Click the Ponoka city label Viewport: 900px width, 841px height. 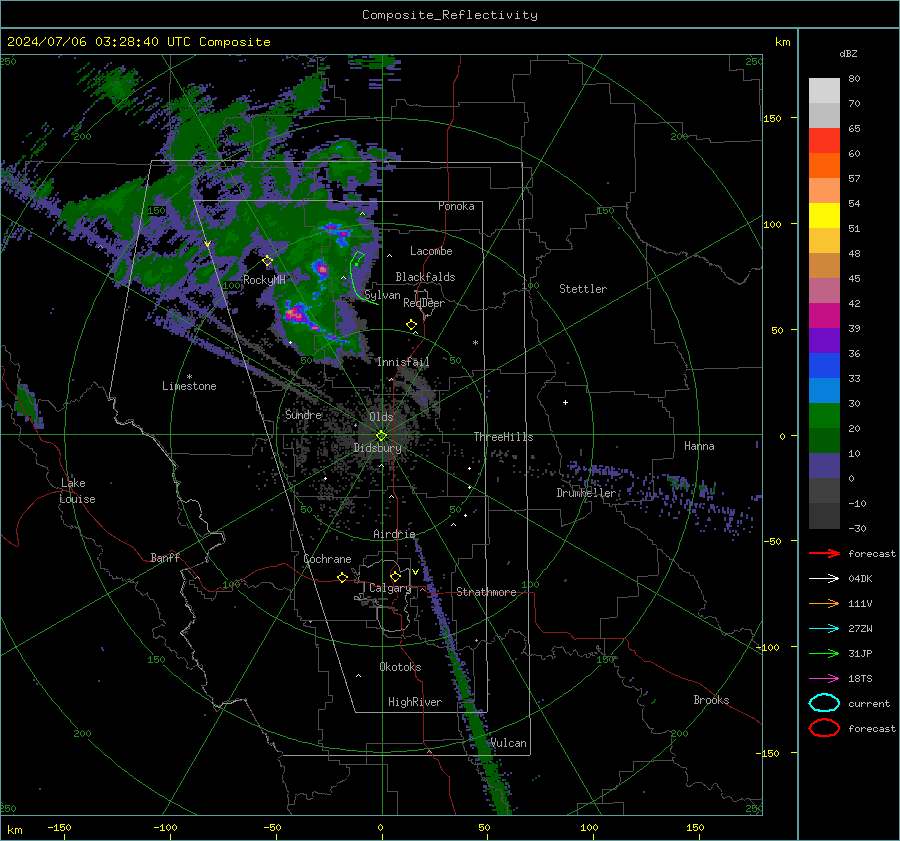point(456,206)
